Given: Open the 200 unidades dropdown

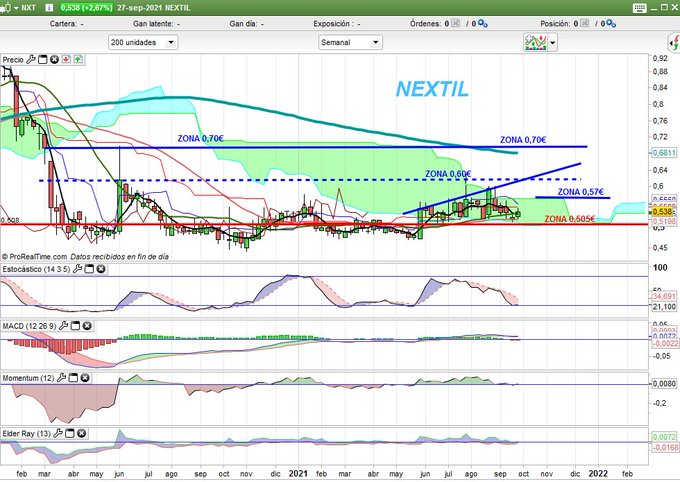Looking at the screenshot, I should point(142,43).
